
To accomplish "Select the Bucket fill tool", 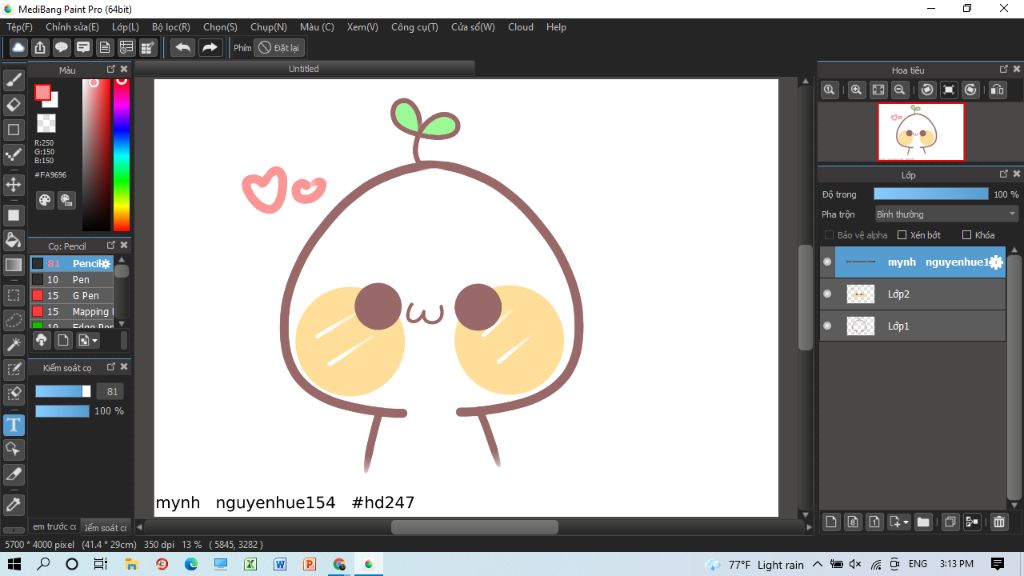I will (x=14, y=240).
